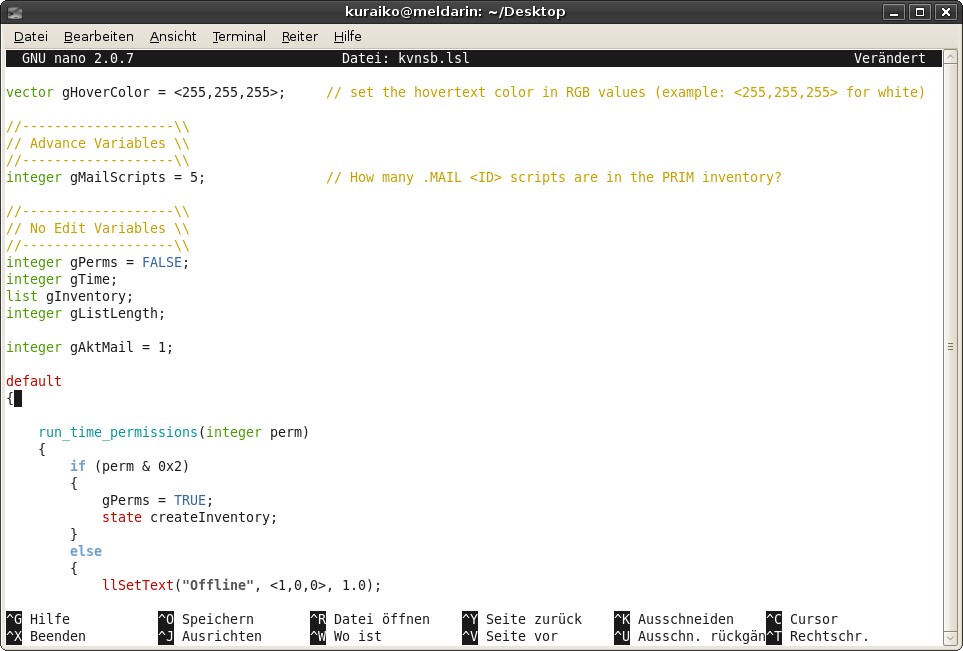Maximize the terminal window

tap(919, 12)
